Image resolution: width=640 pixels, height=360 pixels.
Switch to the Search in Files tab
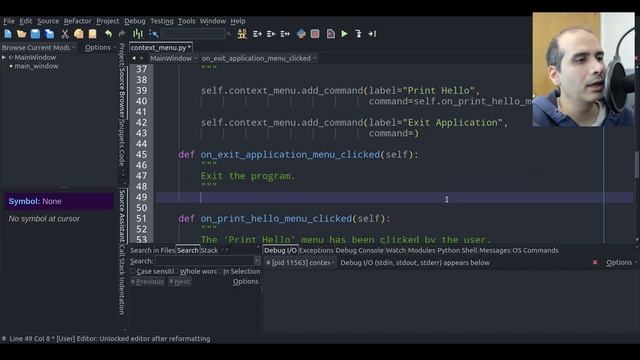coord(152,250)
